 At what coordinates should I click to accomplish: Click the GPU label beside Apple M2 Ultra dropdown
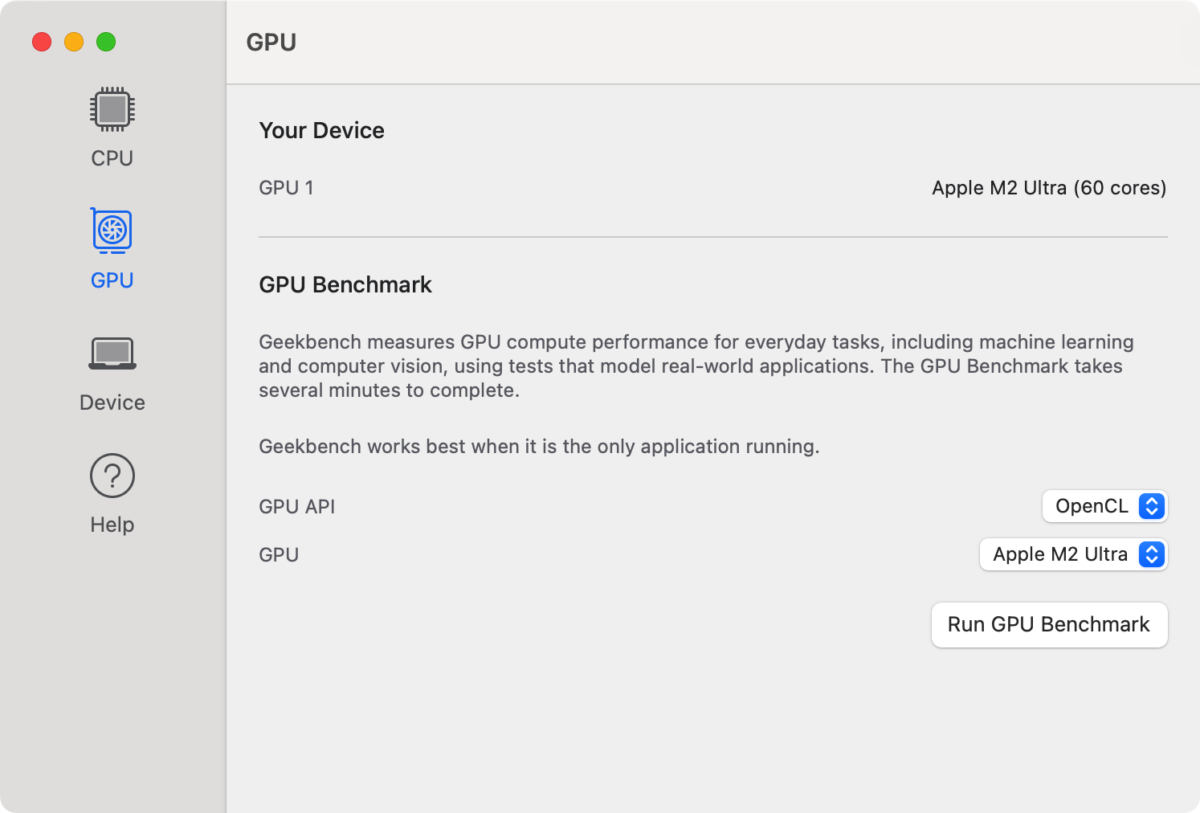(x=279, y=555)
